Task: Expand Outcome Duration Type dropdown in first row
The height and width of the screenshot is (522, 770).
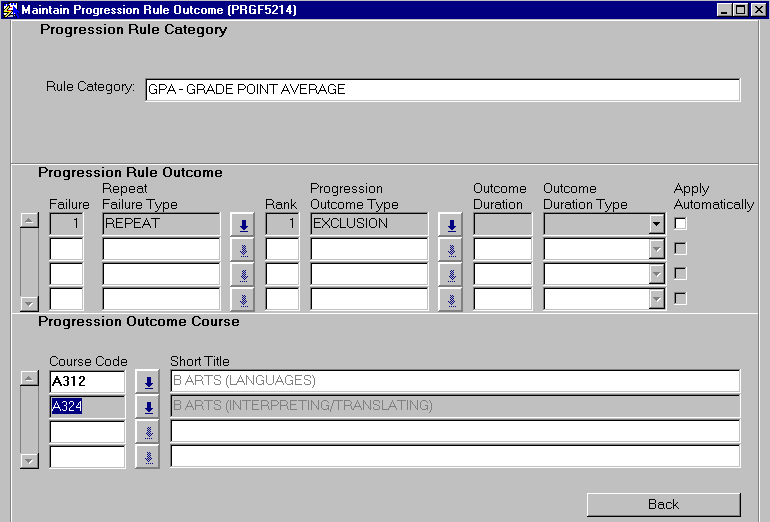Action: coord(656,224)
